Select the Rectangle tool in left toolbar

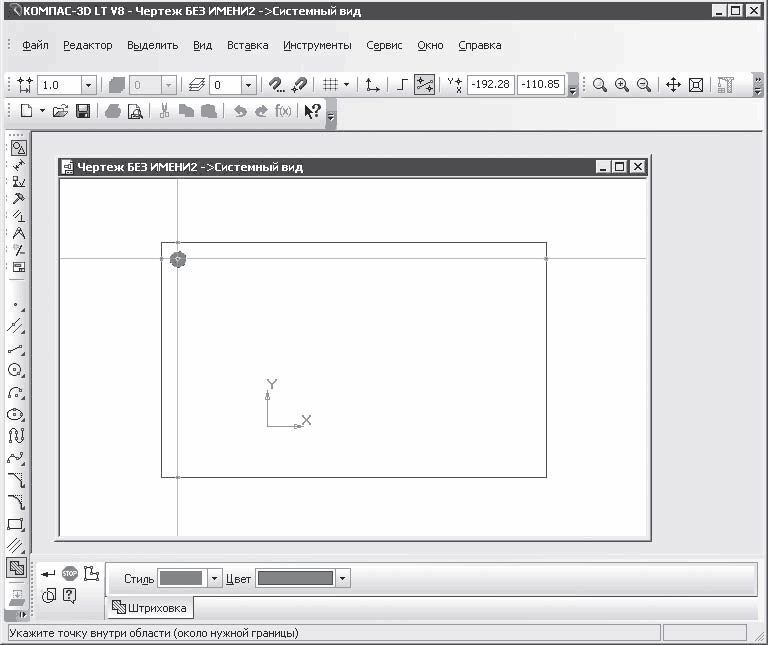pos(15,524)
